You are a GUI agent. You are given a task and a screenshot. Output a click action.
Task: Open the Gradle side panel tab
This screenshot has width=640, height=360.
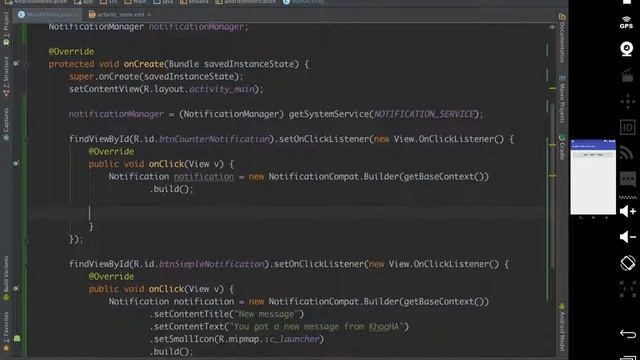[x=562, y=146]
